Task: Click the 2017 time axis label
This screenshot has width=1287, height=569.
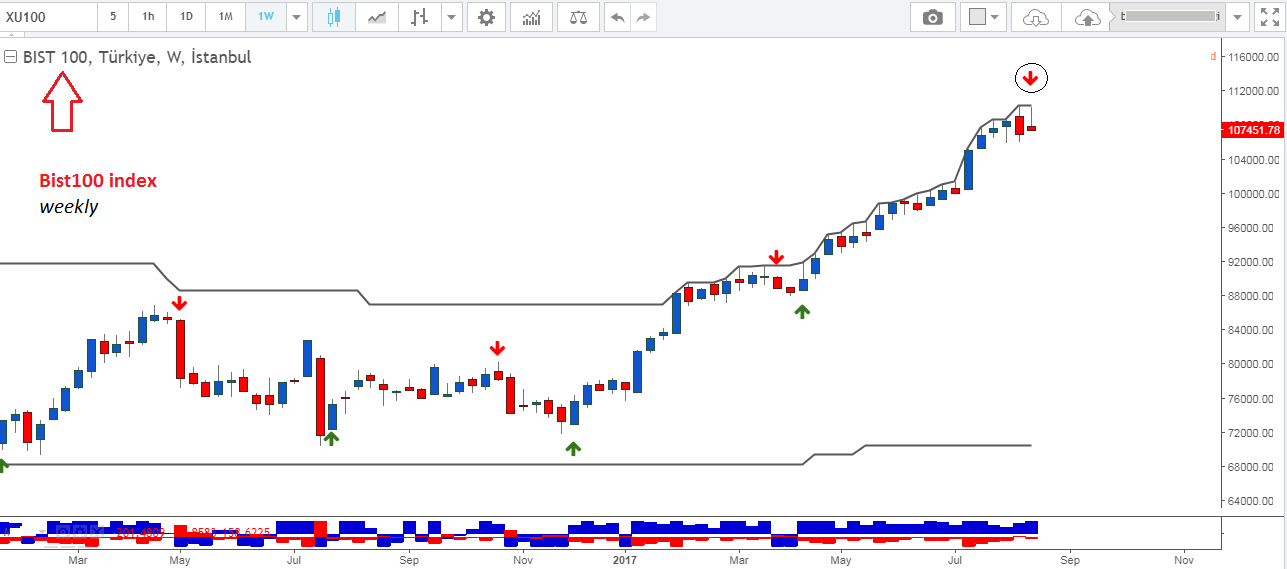Action: coord(625,560)
